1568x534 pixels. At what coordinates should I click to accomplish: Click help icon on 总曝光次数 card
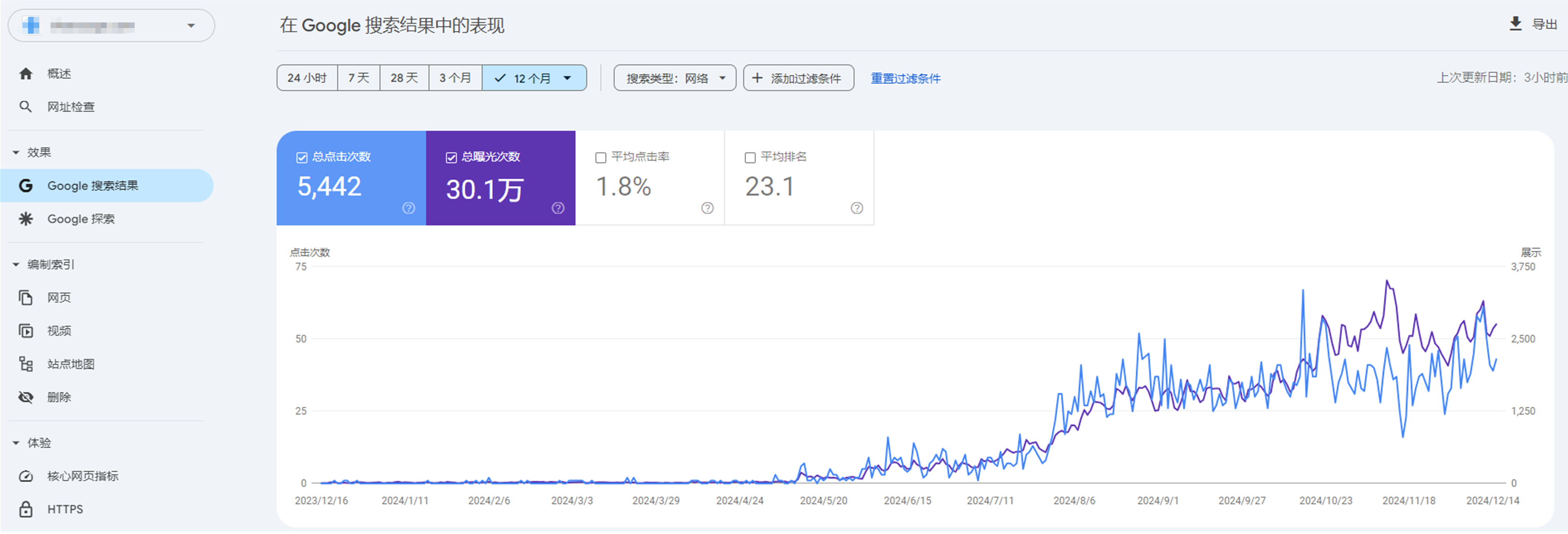click(558, 208)
